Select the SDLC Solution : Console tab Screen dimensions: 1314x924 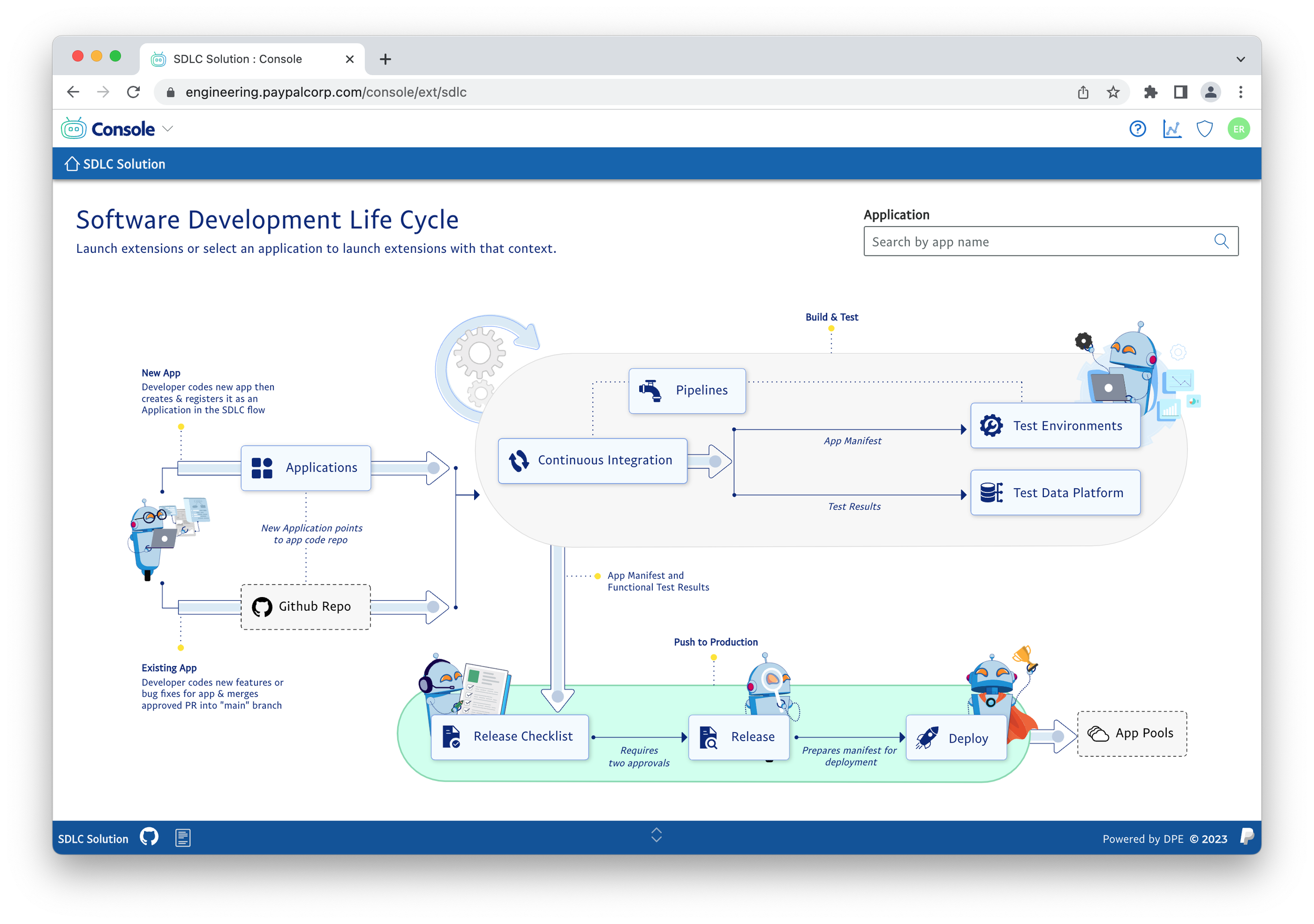tap(238, 59)
